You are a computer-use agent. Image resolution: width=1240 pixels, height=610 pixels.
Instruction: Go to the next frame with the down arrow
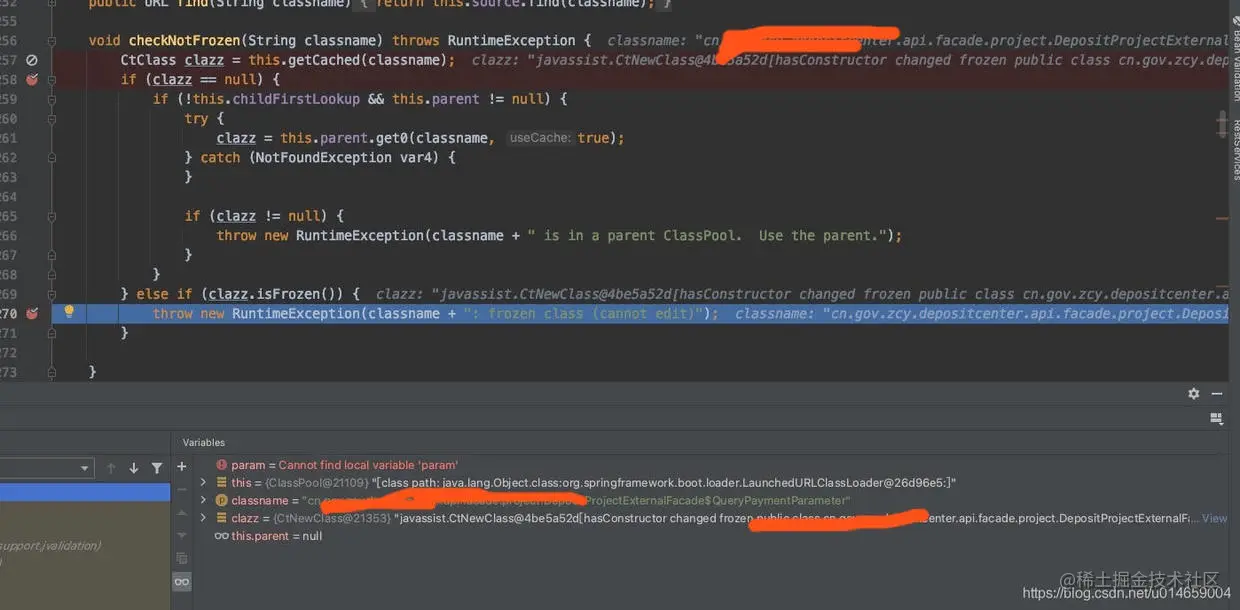point(134,468)
